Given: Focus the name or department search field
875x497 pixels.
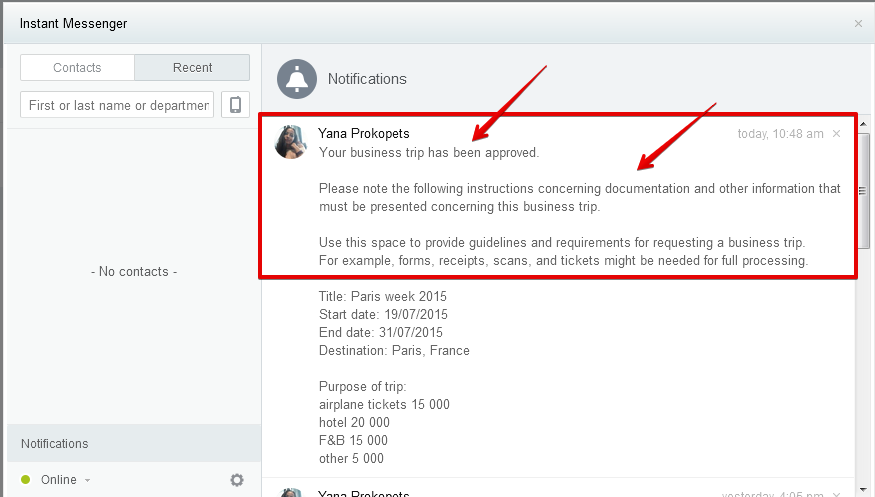Looking at the screenshot, I should point(117,105).
